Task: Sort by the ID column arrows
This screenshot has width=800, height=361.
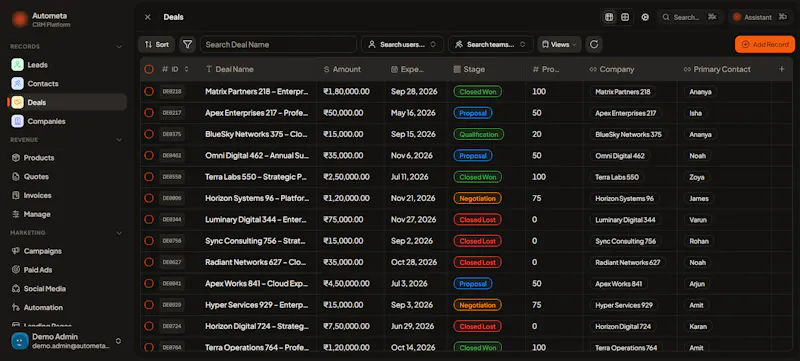Action: 186,69
